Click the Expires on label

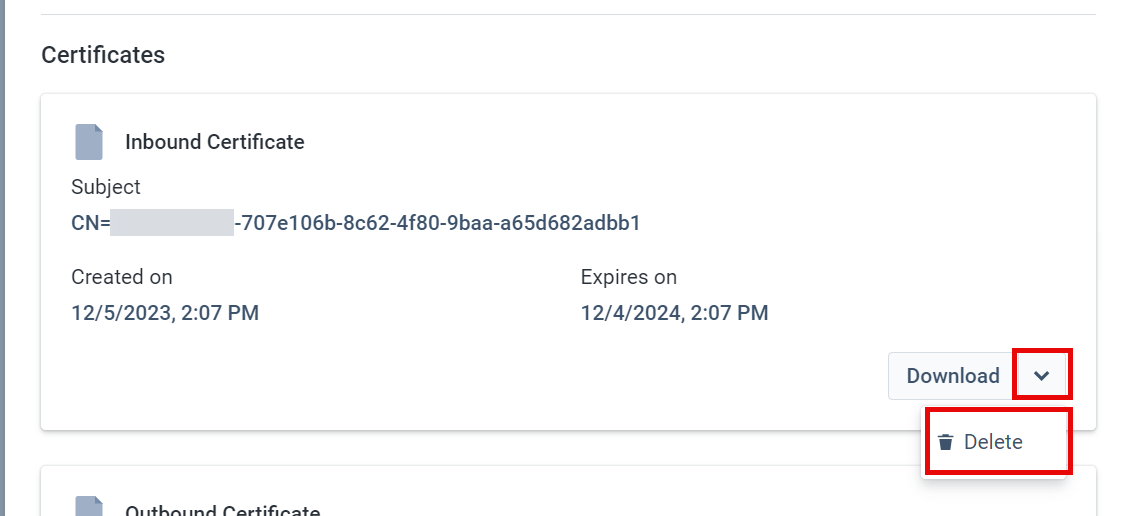coord(628,277)
